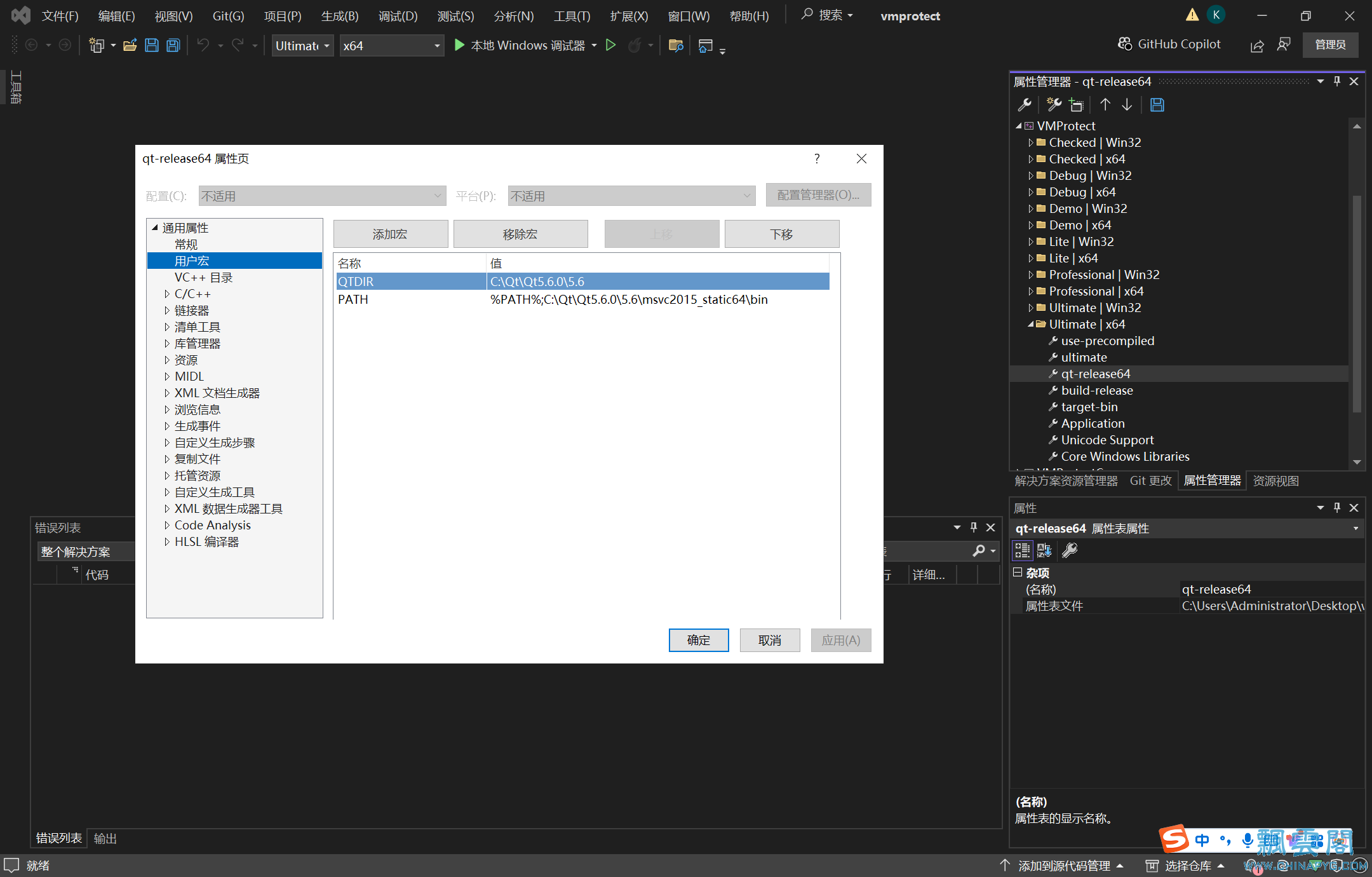Add new project property sheet icon
The height and width of the screenshot is (877, 1372).
tap(1054, 105)
